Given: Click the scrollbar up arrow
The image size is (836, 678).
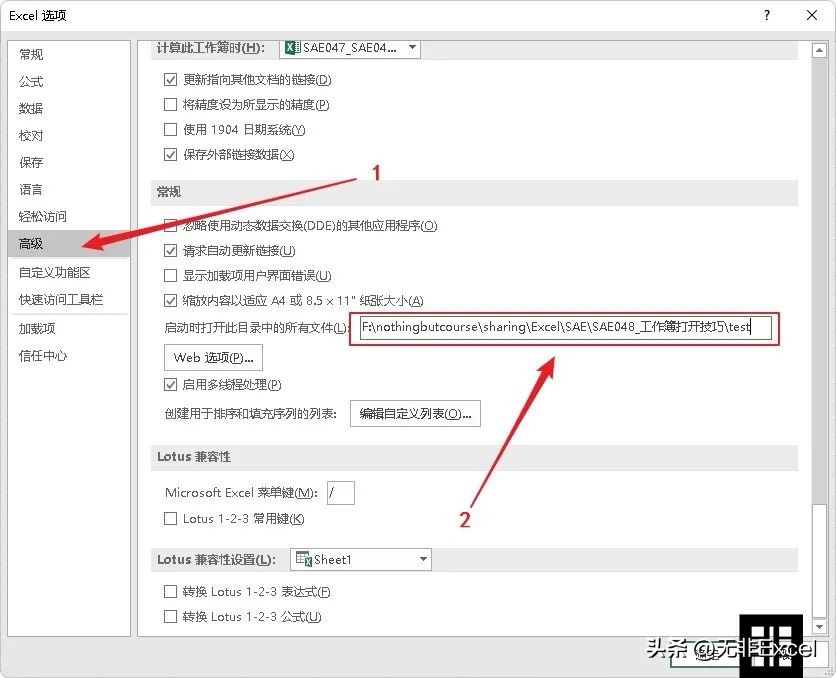Looking at the screenshot, I should tap(819, 51).
